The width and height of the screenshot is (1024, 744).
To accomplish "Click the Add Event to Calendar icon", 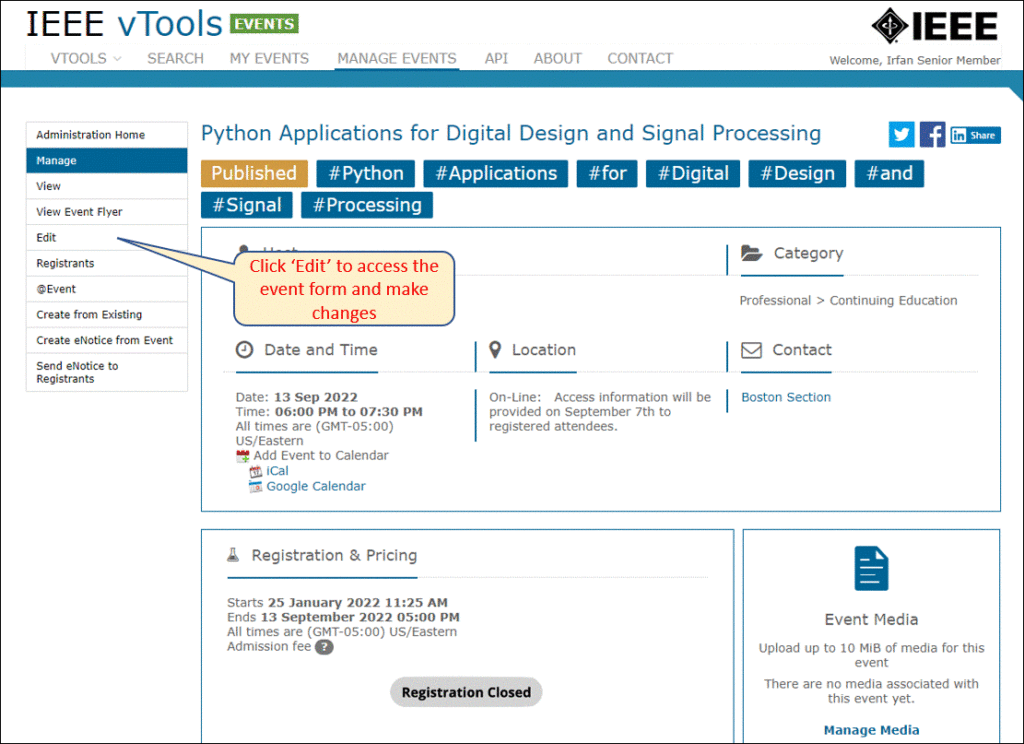I will 243,456.
